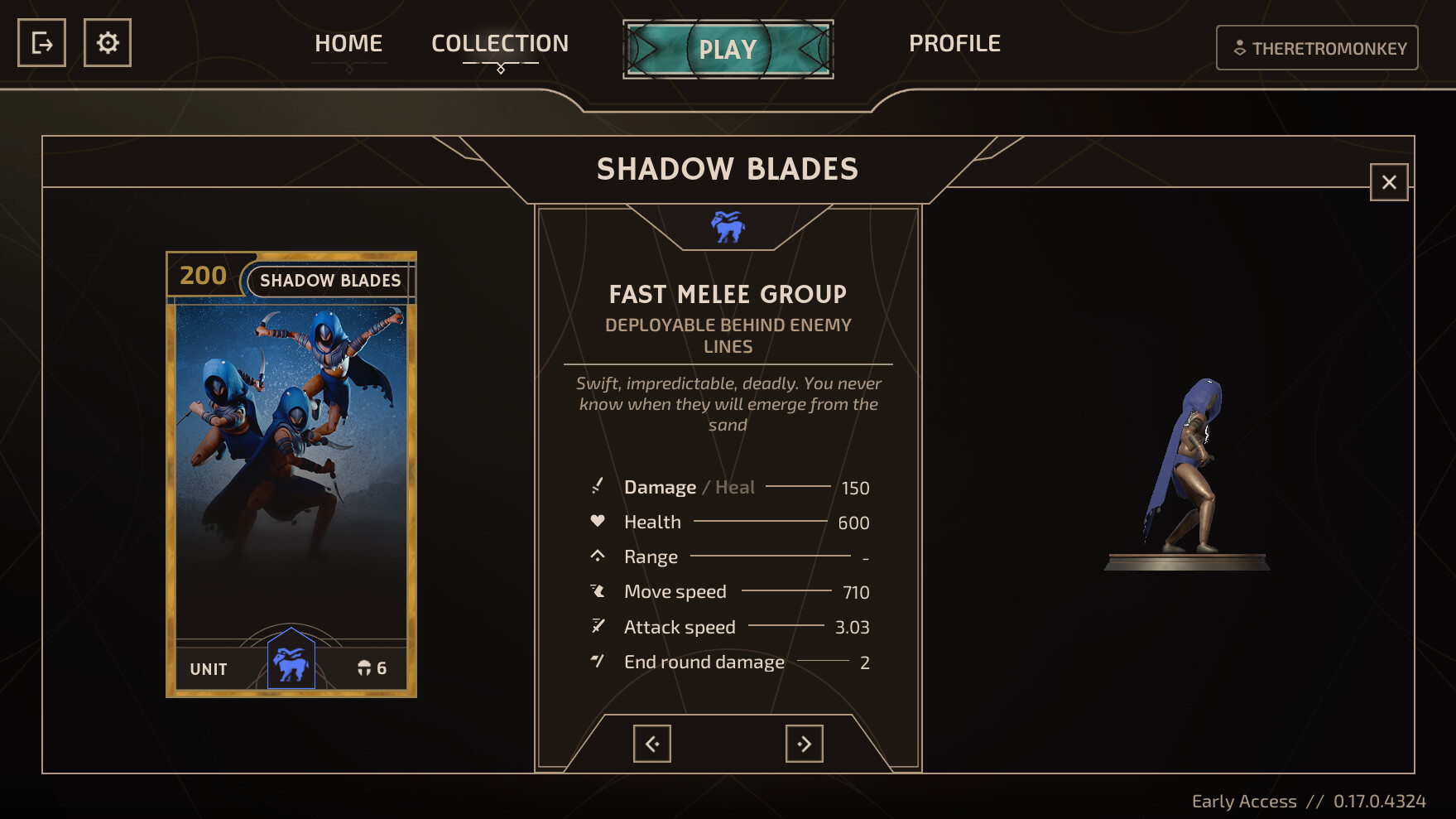
Task: Click the Attack speed stat icon
Action: point(598,625)
